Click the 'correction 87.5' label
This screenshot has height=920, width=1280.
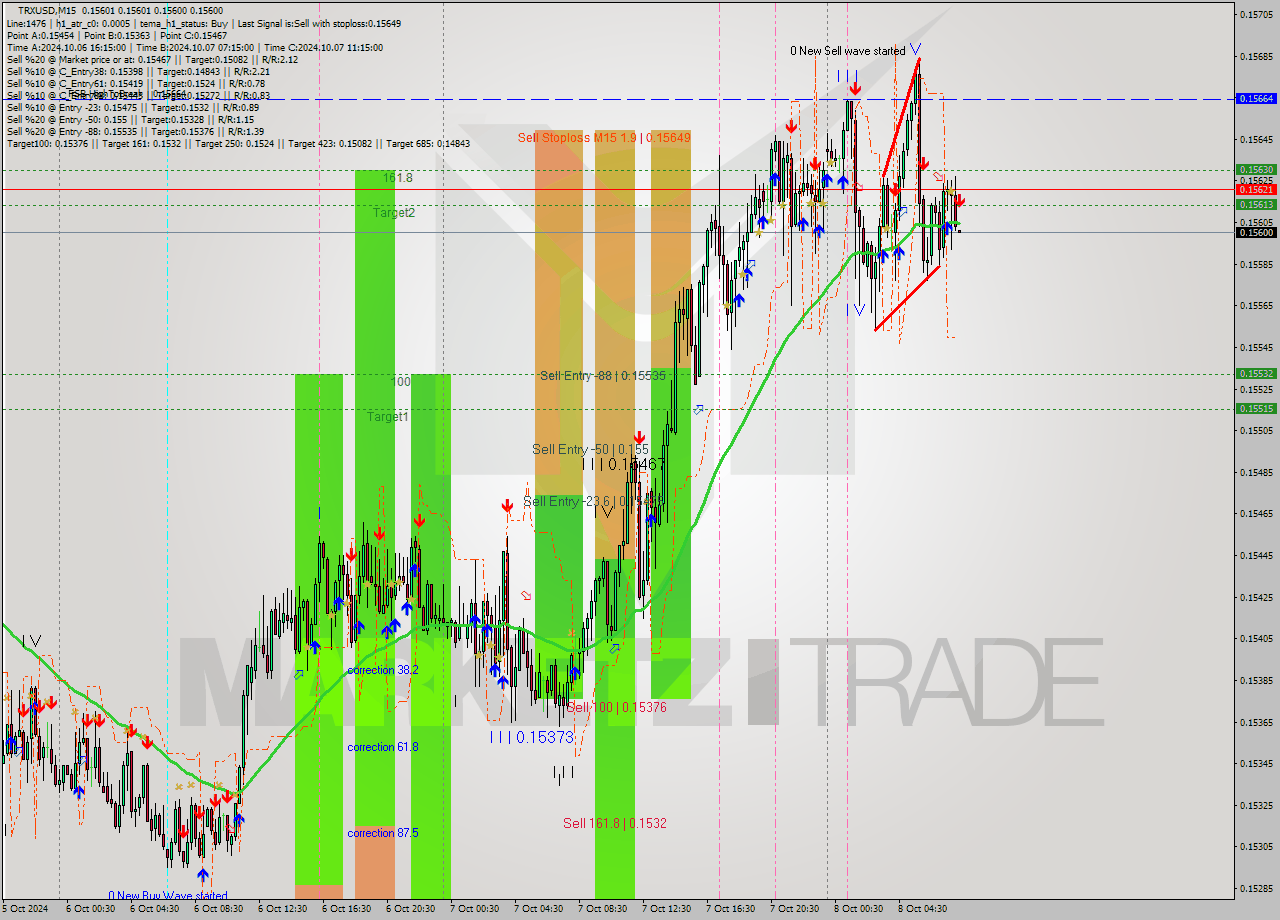click(383, 833)
